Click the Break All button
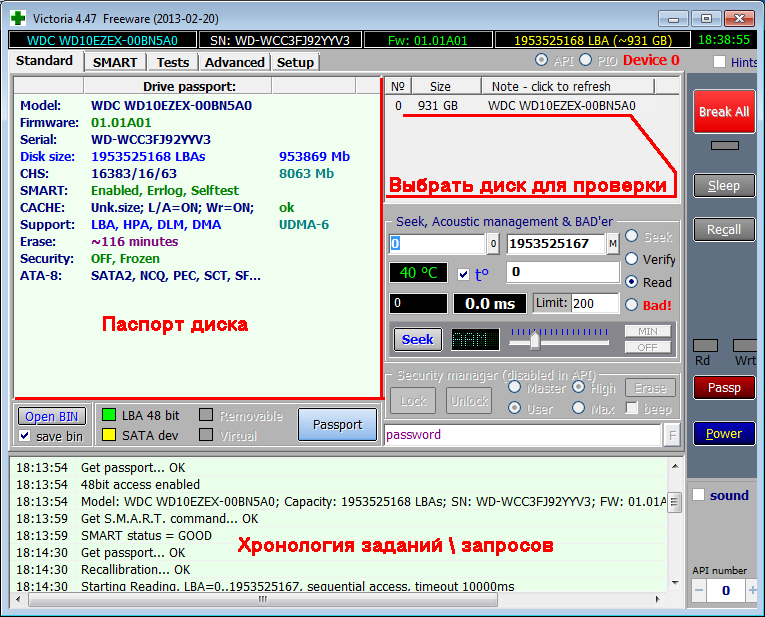Screen dimensions: 765x617 pyautogui.click(x=724, y=112)
